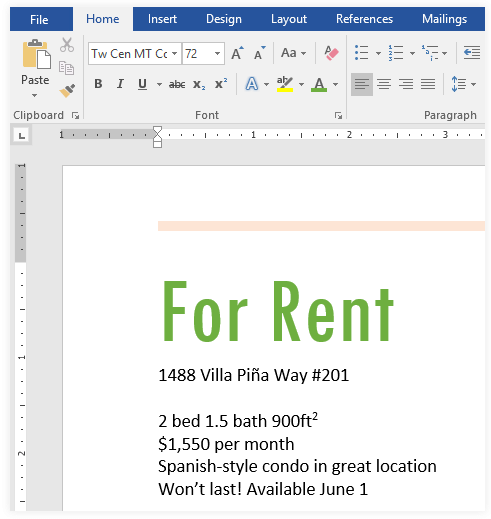Expand the Paste options arrow
The height and width of the screenshot is (519, 491).
(34, 96)
